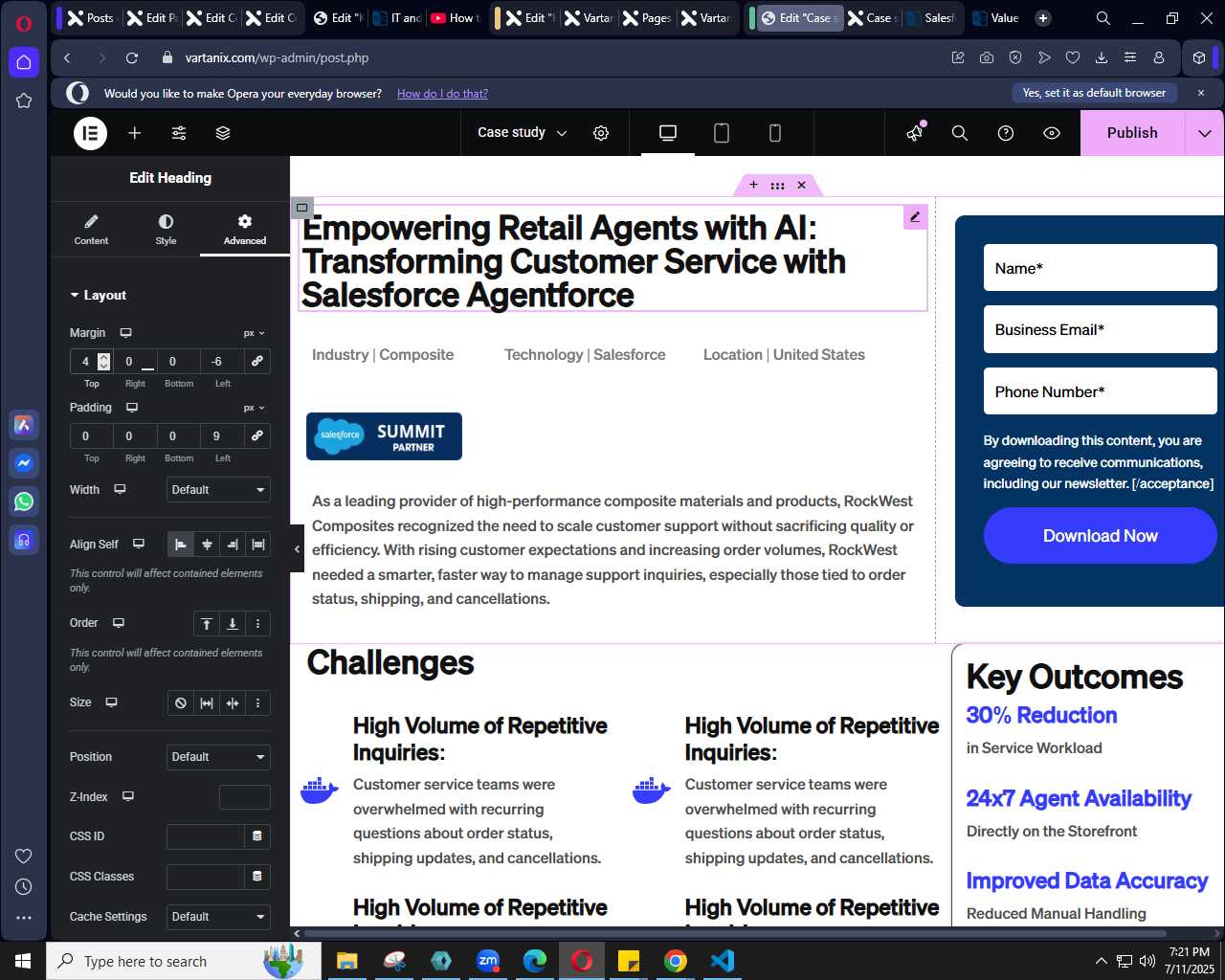This screenshot has height=980, width=1225.
Task: Open the Width dropdown
Action: coord(218,490)
